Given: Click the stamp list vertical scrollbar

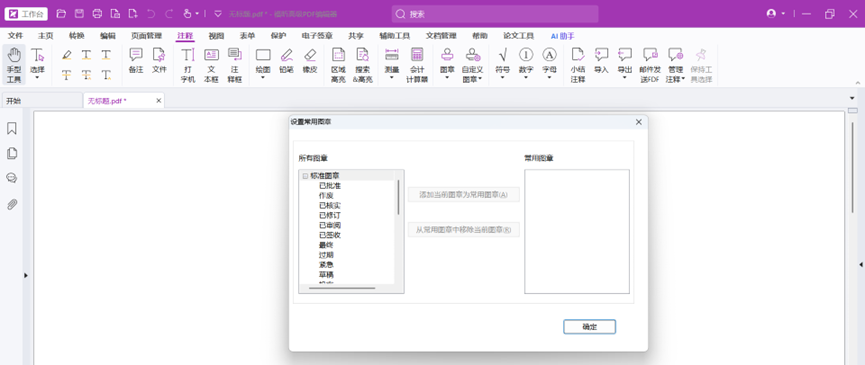Looking at the screenshot, I should (x=398, y=197).
